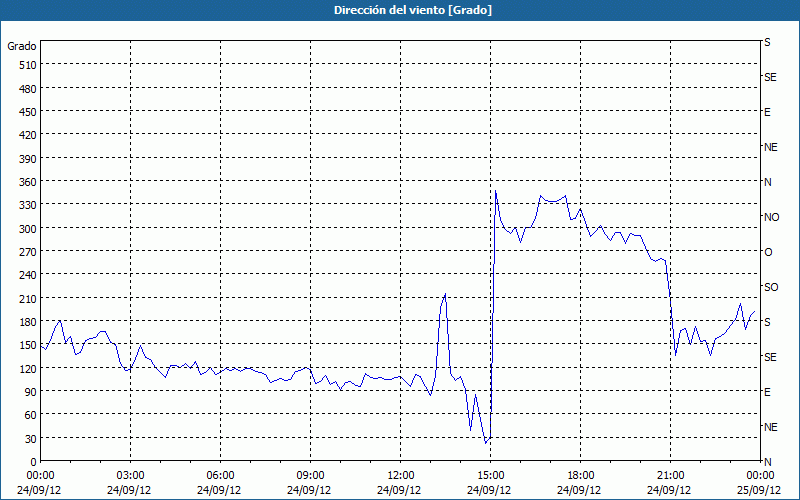Select the E compass label beside 450 gridline

(x=767, y=112)
